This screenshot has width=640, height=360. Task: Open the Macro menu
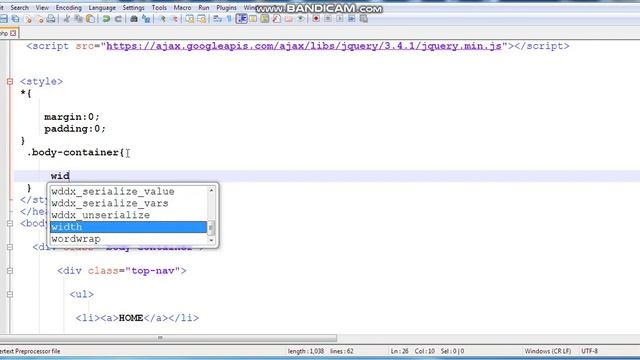182,8
